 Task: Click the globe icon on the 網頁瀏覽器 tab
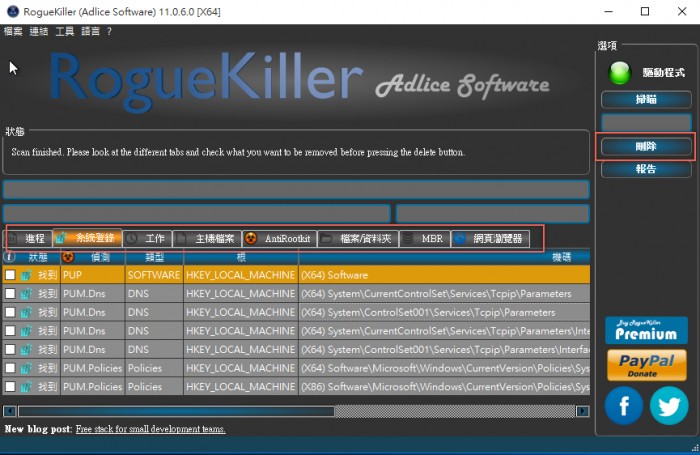[460, 238]
